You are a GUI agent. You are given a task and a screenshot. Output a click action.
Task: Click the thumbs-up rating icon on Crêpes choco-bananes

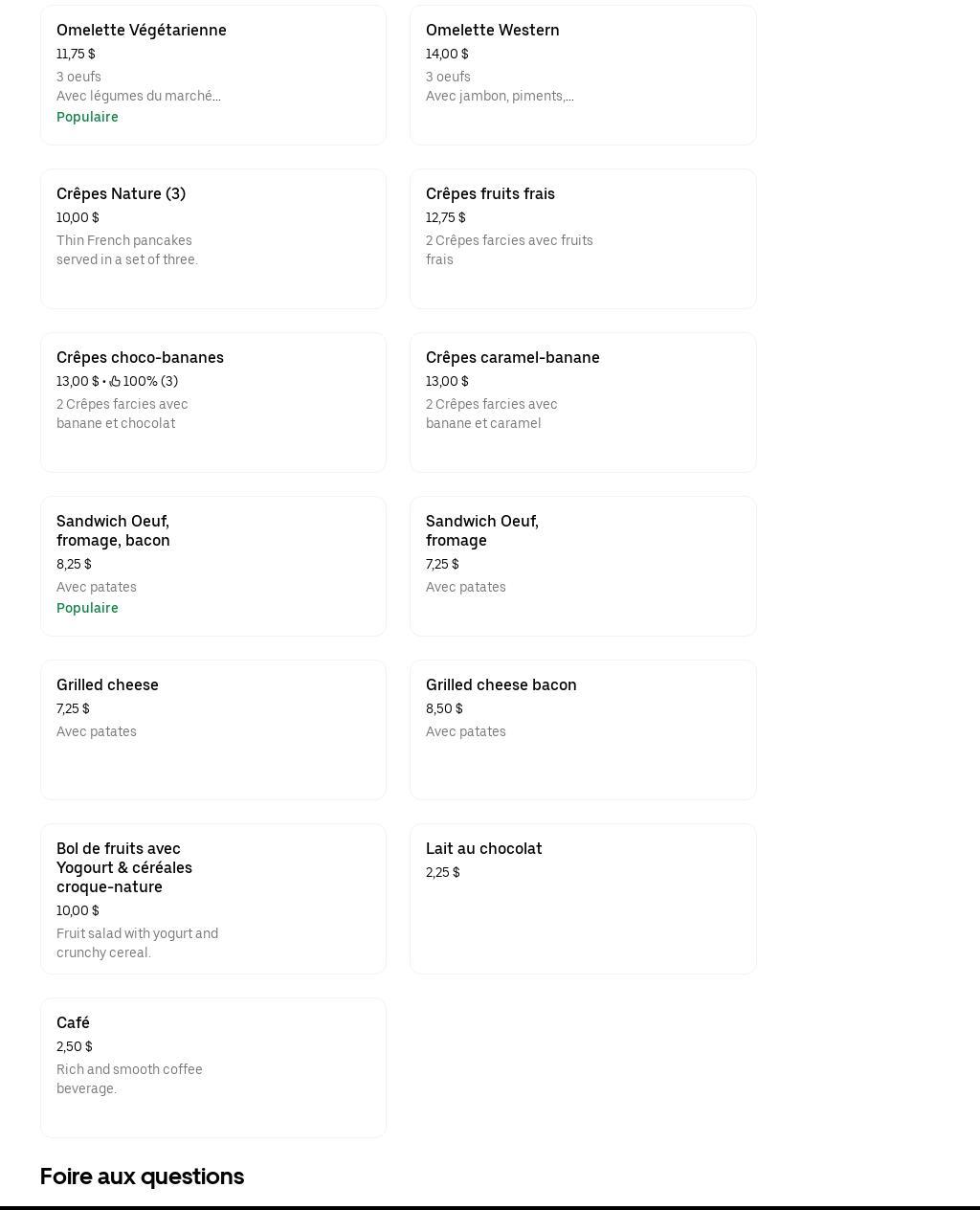tap(115, 382)
